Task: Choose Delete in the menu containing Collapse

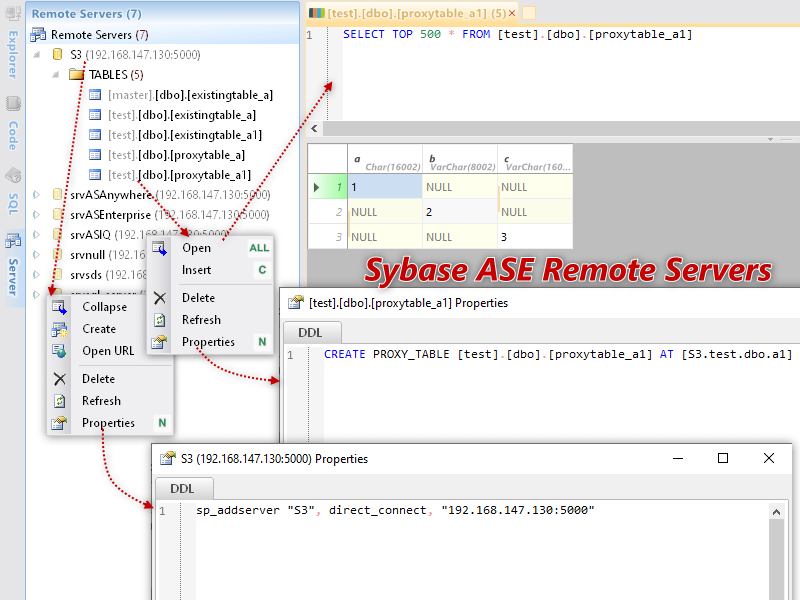Action: [98, 379]
